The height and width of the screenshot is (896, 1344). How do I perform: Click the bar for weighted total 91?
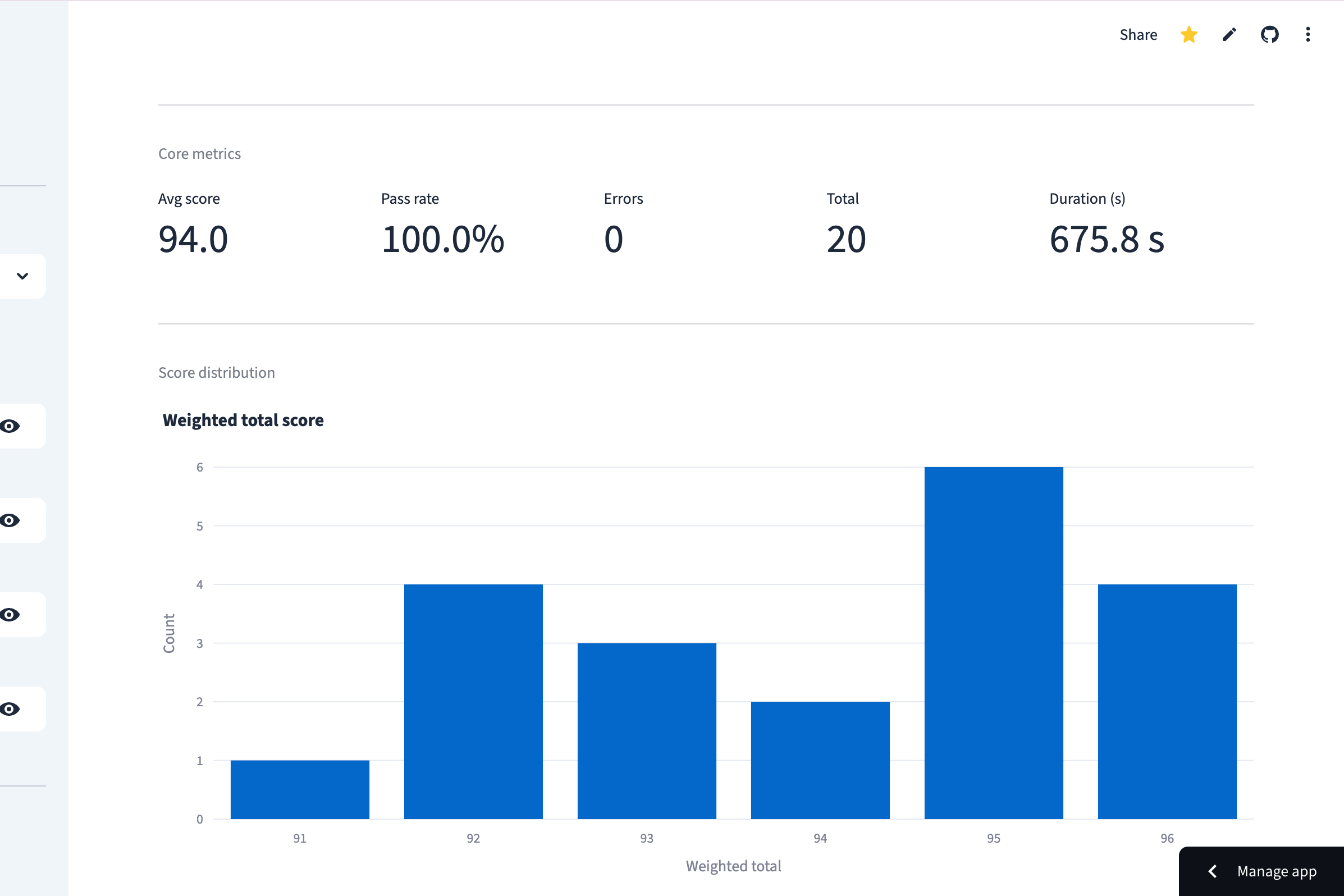click(x=300, y=790)
